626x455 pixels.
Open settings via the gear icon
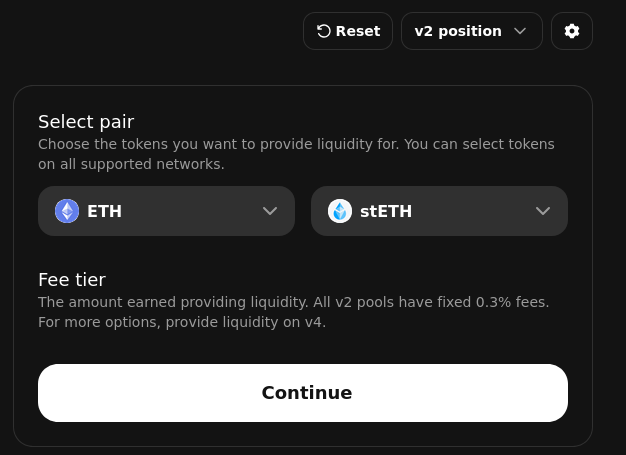click(572, 31)
